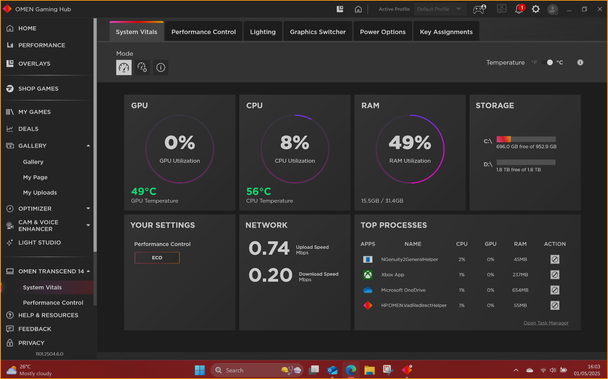Open SHOP GAMES in sidebar
The image size is (608, 379).
click(38, 88)
